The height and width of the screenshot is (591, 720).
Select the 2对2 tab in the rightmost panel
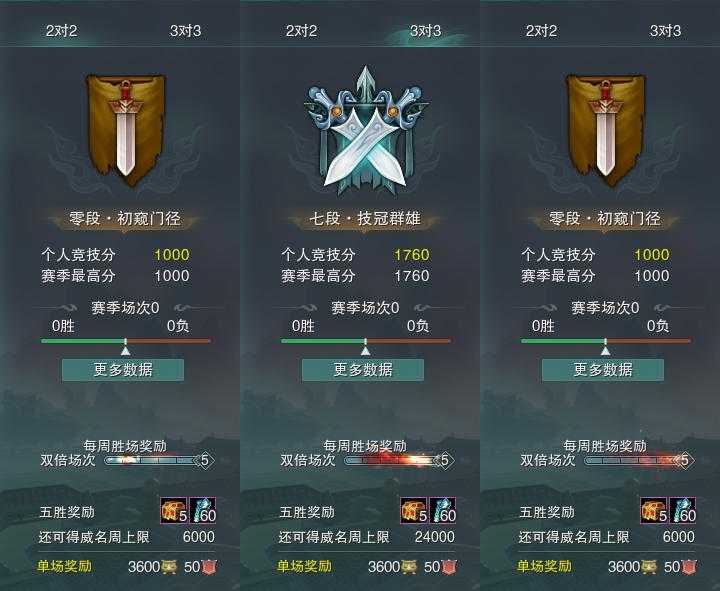(541, 31)
